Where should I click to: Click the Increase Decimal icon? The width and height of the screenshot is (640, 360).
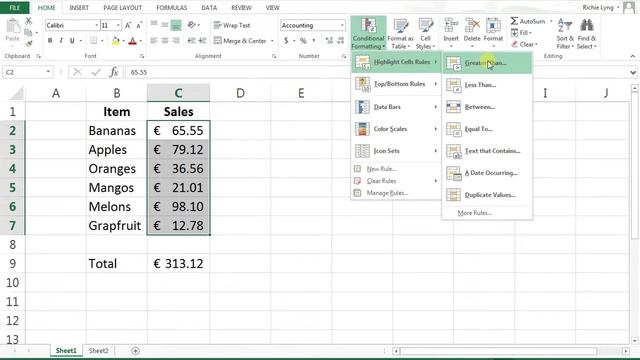coord(329,40)
